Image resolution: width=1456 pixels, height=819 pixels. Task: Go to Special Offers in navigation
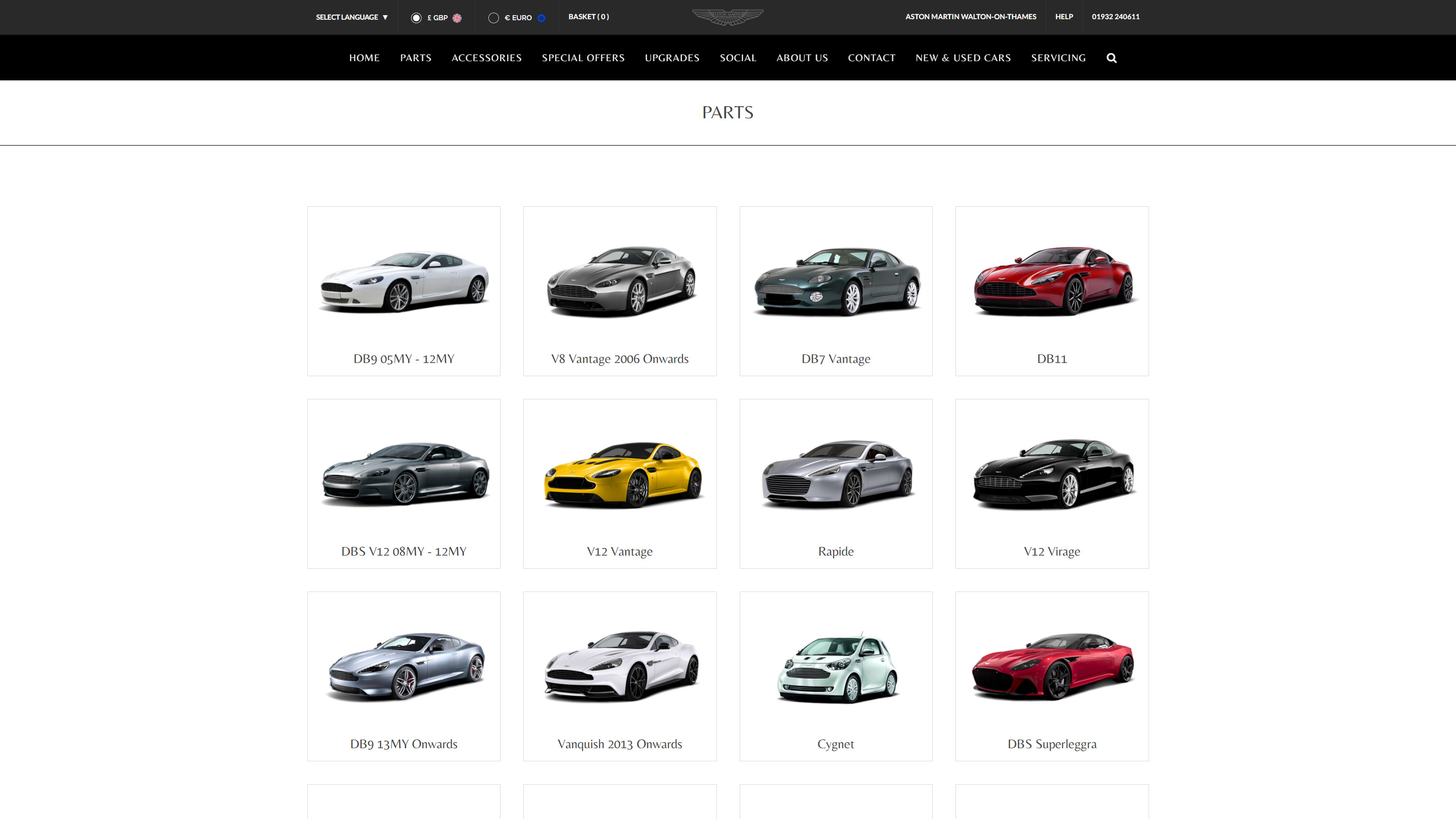[583, 58]
